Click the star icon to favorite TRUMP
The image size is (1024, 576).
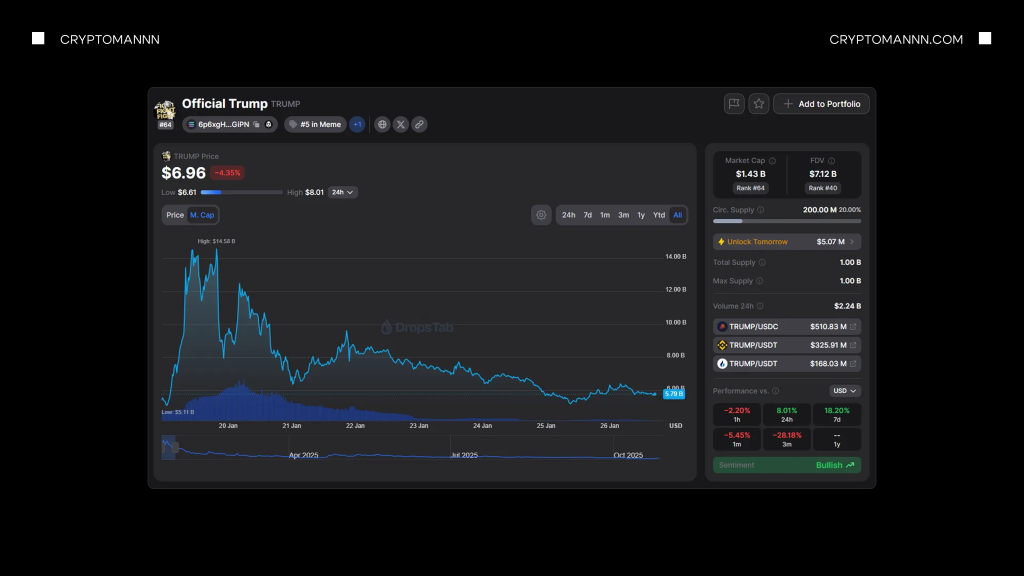point(758,103)
